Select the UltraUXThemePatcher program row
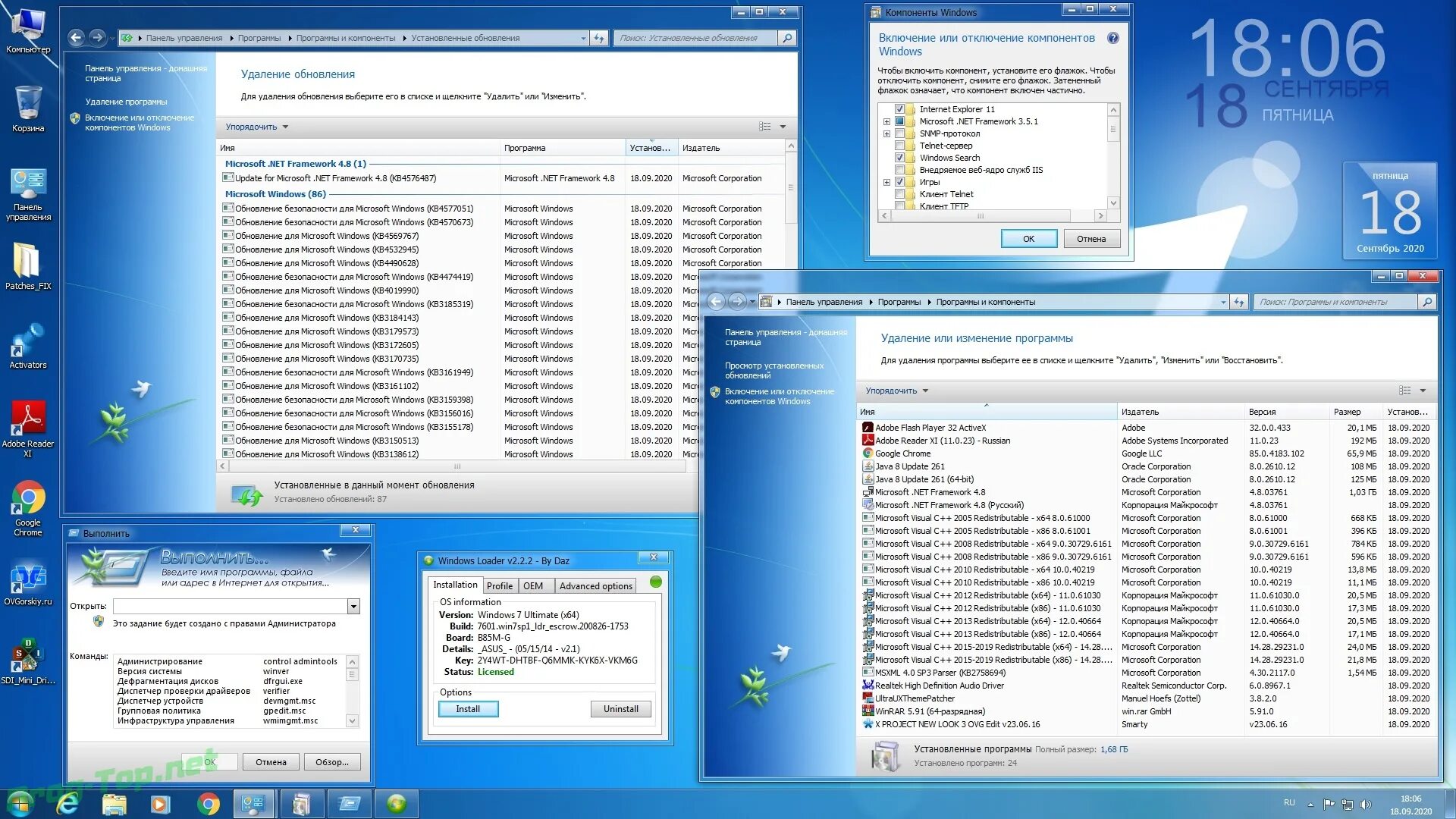The image size is (1456, 819). [1146, 698]
